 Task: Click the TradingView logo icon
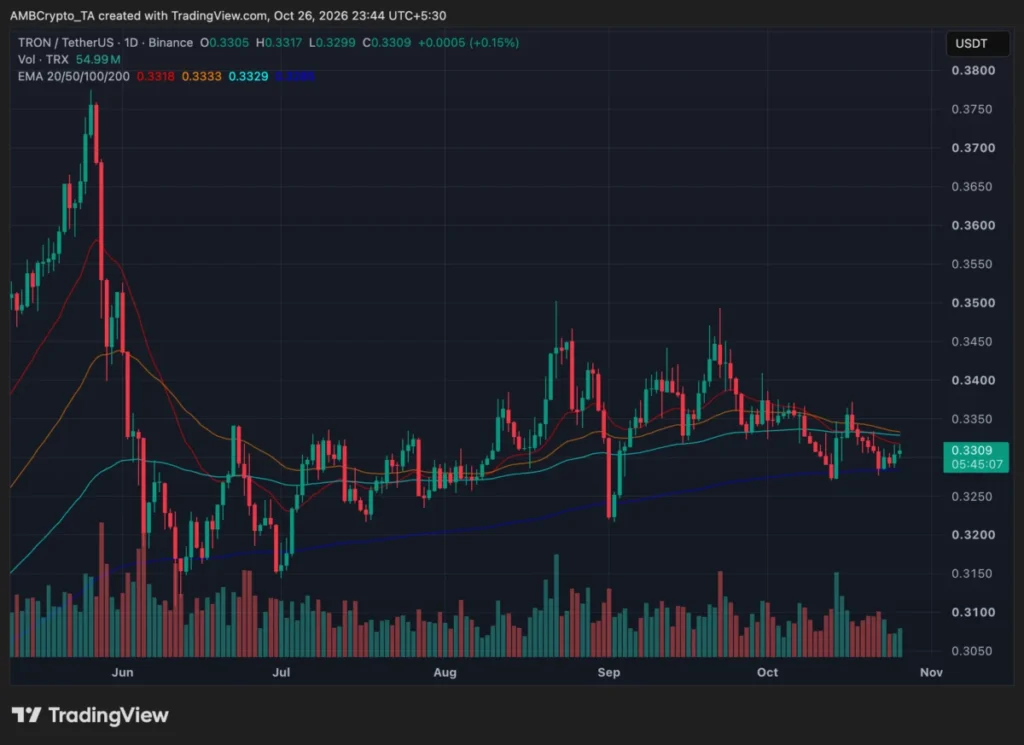pos(26,716)
